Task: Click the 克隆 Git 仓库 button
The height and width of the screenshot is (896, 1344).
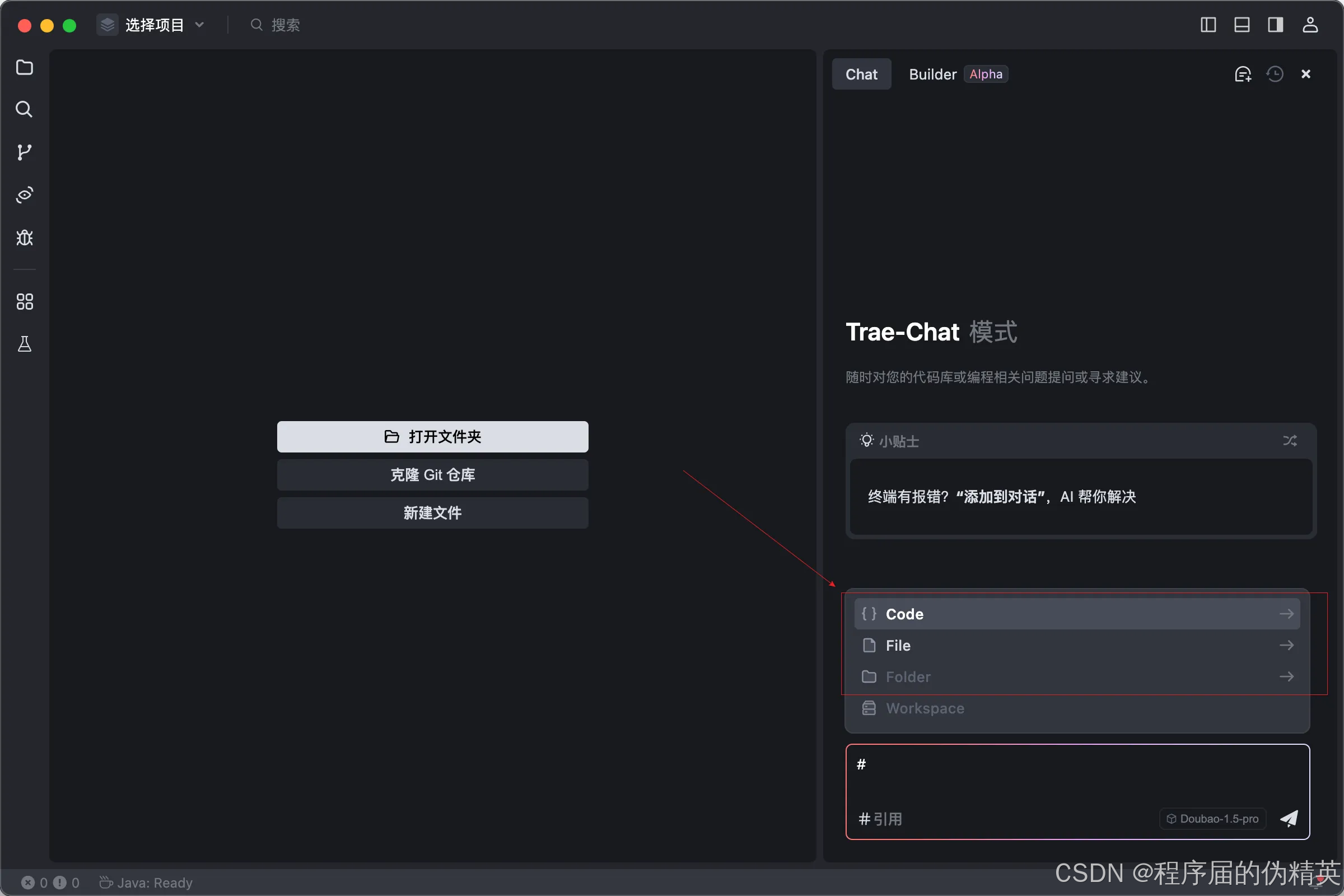Action: [x=432, y=475]
